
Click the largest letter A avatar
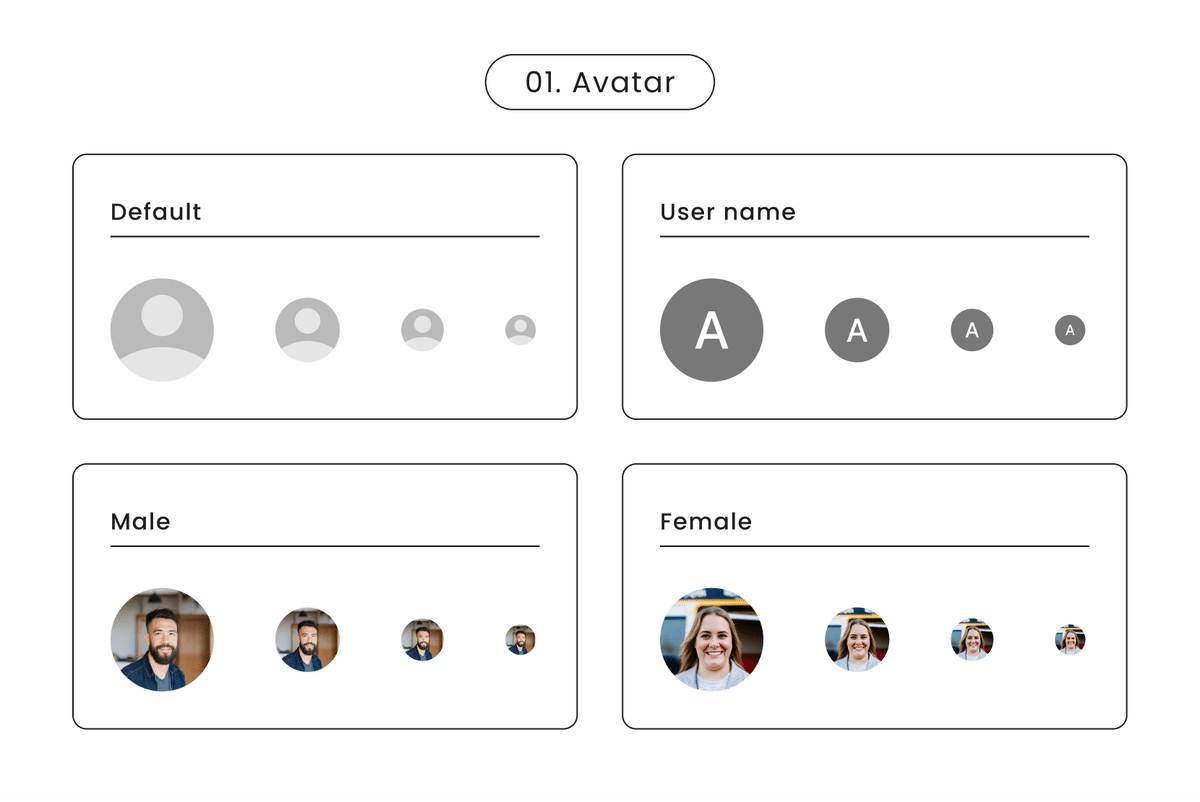tap(711, 330)
